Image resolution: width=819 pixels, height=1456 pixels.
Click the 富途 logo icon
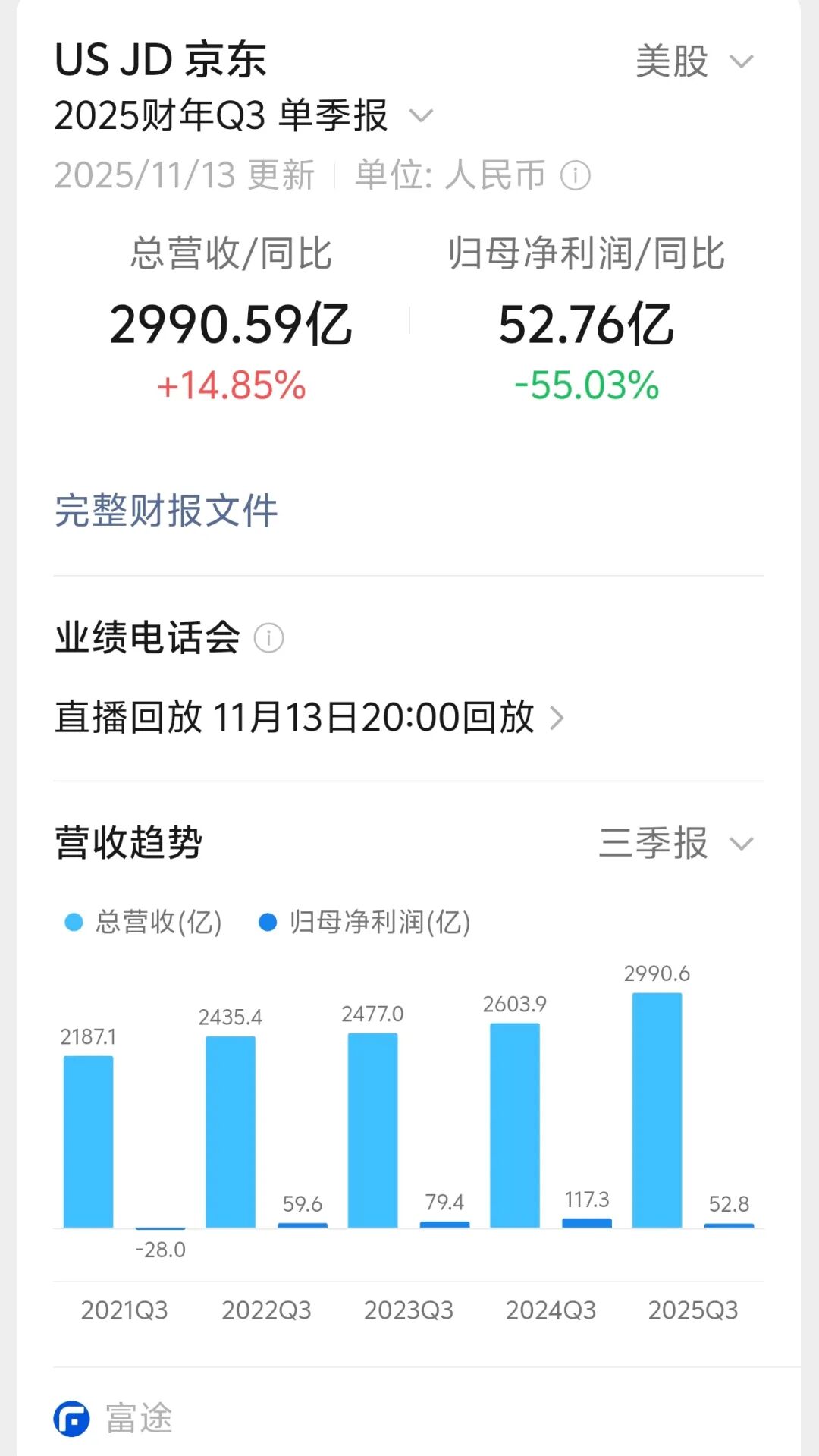click(72, 1418)
